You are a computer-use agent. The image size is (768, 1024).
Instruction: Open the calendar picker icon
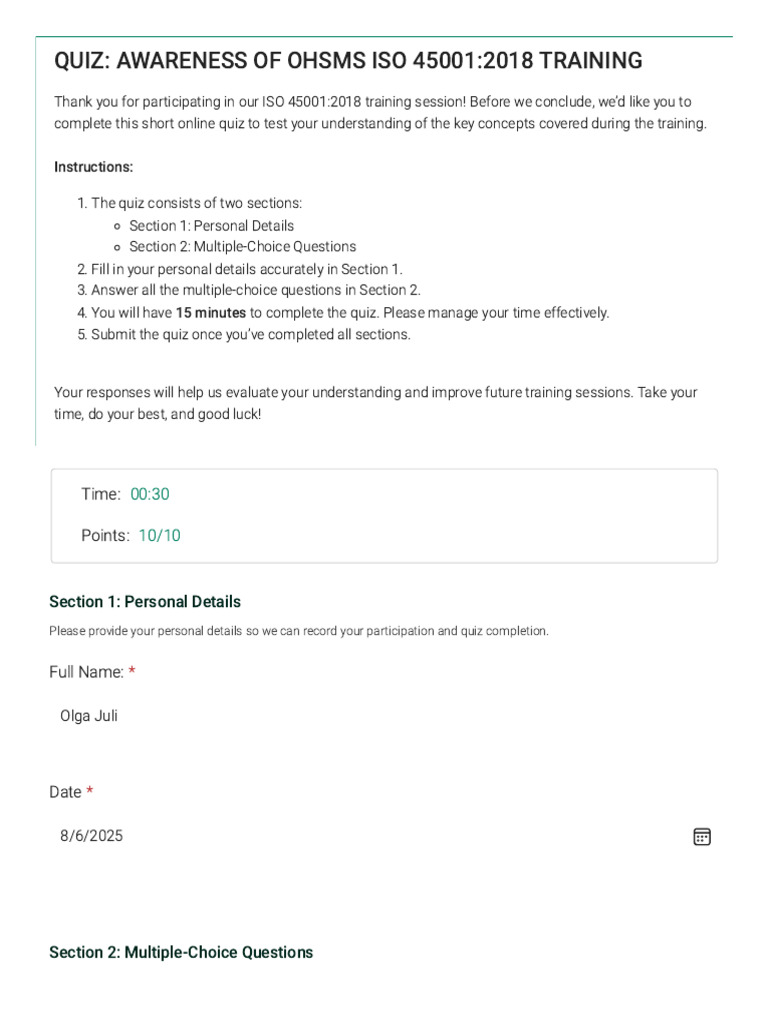[x=701, y=837]
